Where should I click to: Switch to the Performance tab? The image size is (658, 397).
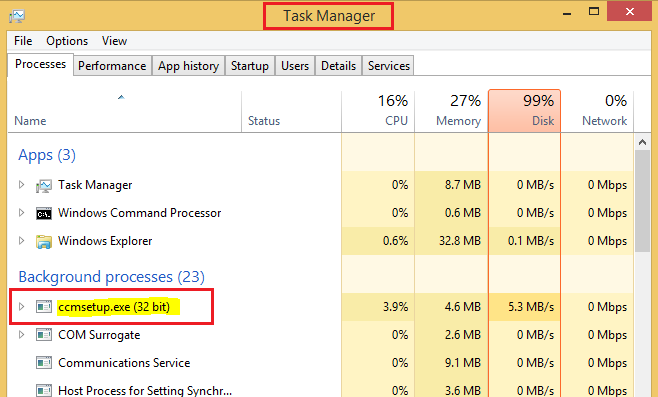pos(112,66)
